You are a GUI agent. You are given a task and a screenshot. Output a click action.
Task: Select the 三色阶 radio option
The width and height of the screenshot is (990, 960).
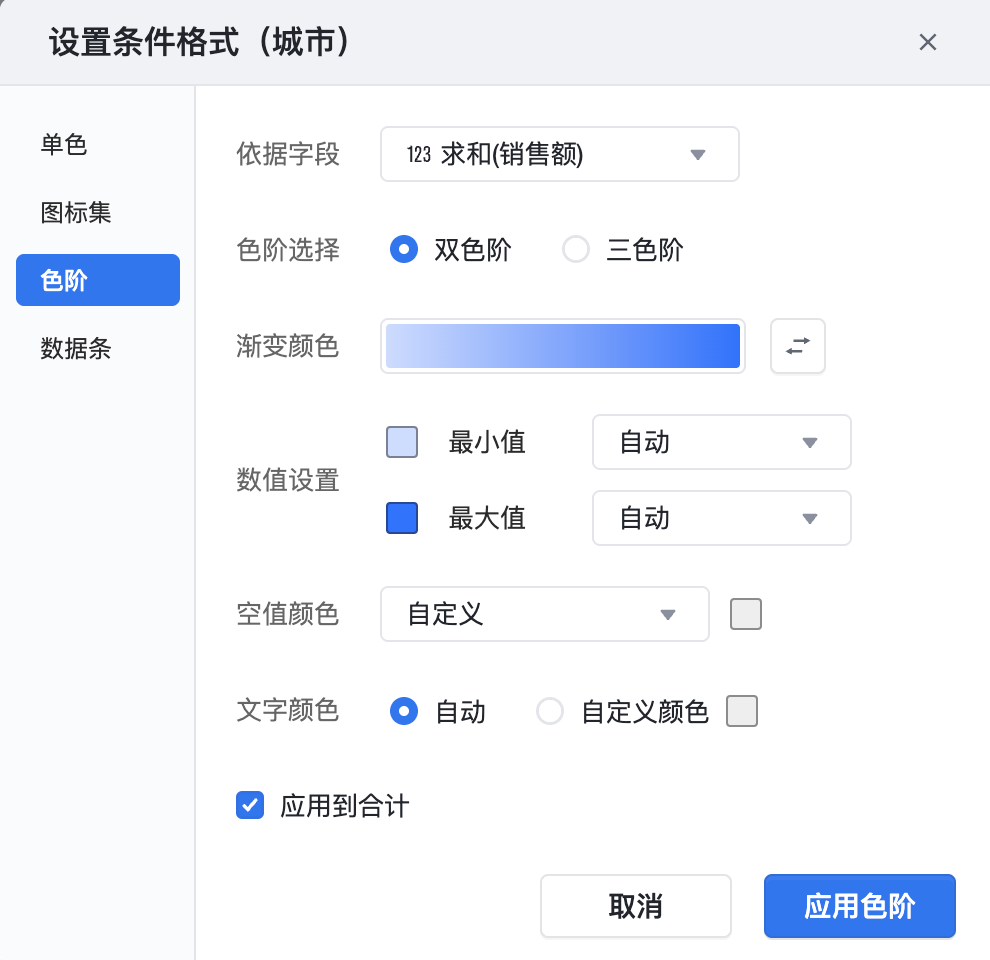(576, 249)
